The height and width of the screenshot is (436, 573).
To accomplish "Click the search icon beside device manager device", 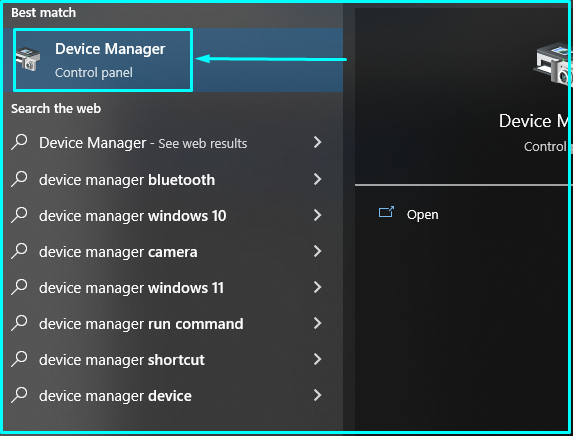I will tap(19, 395).
